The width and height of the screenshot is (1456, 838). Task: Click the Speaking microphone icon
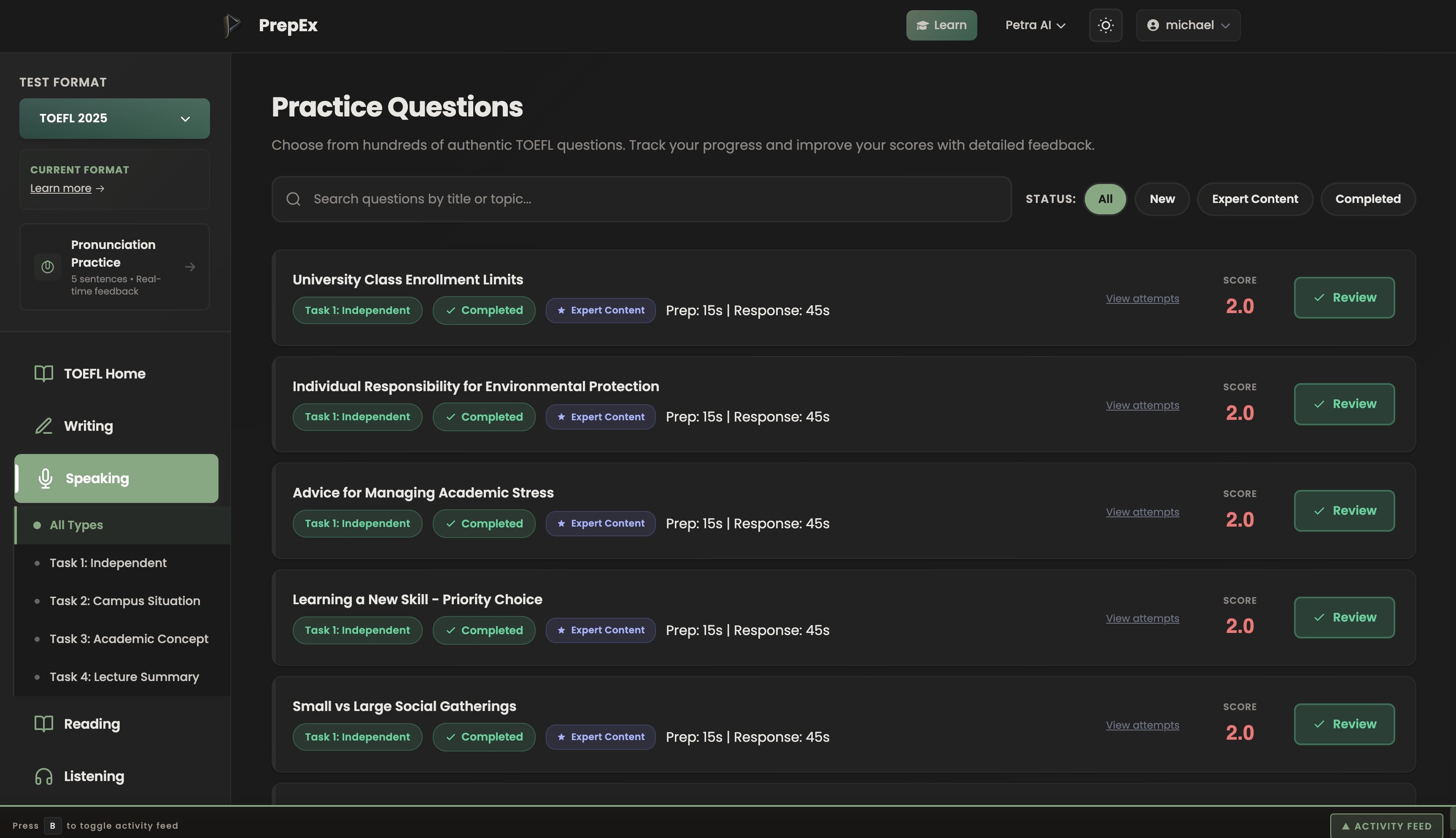(x=45, y=478)
